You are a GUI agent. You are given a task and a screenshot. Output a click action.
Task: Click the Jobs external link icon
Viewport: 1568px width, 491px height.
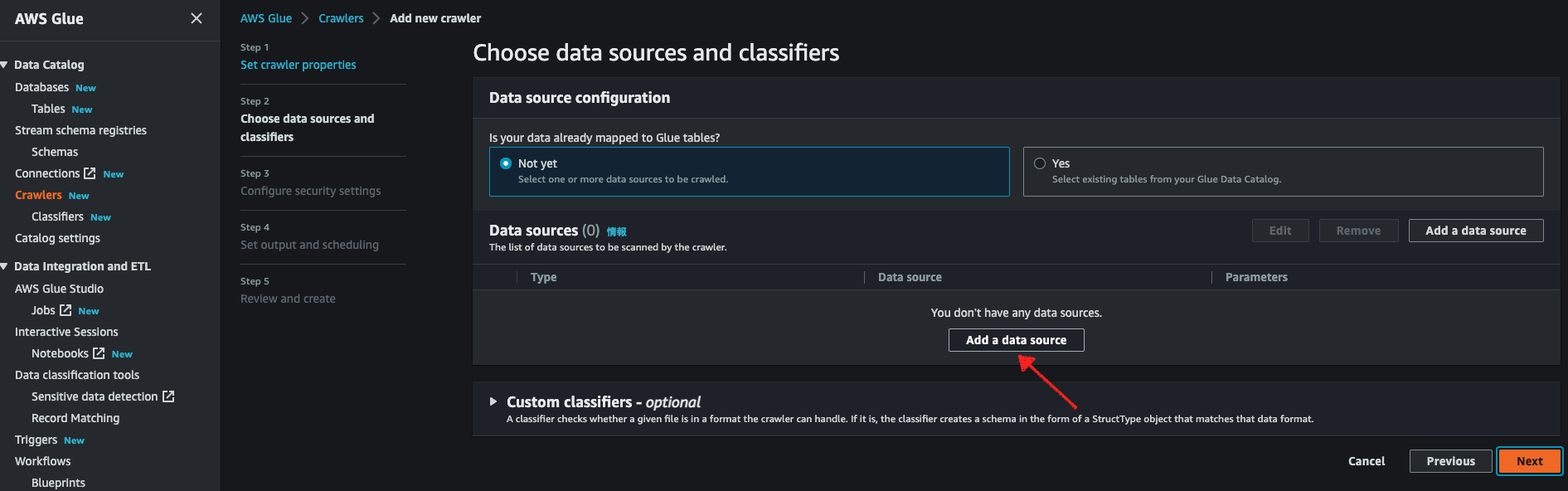point(66,310)
